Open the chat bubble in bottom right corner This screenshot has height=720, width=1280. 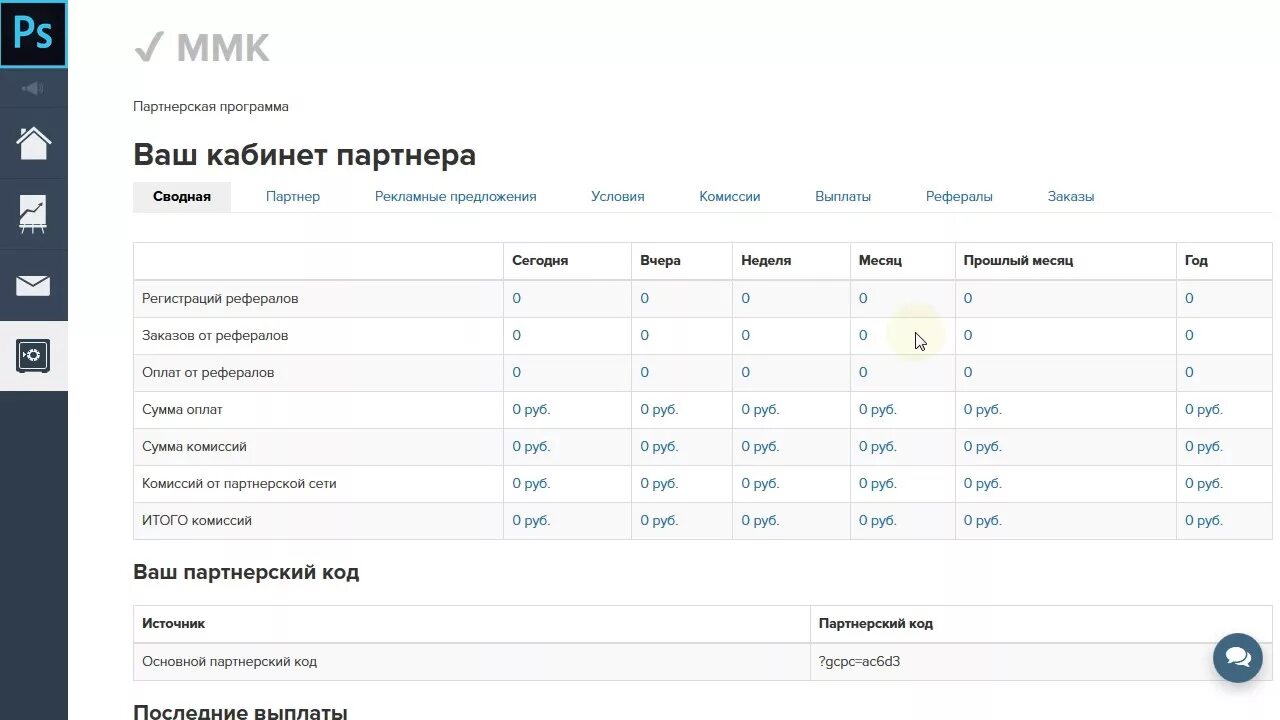1237,657
